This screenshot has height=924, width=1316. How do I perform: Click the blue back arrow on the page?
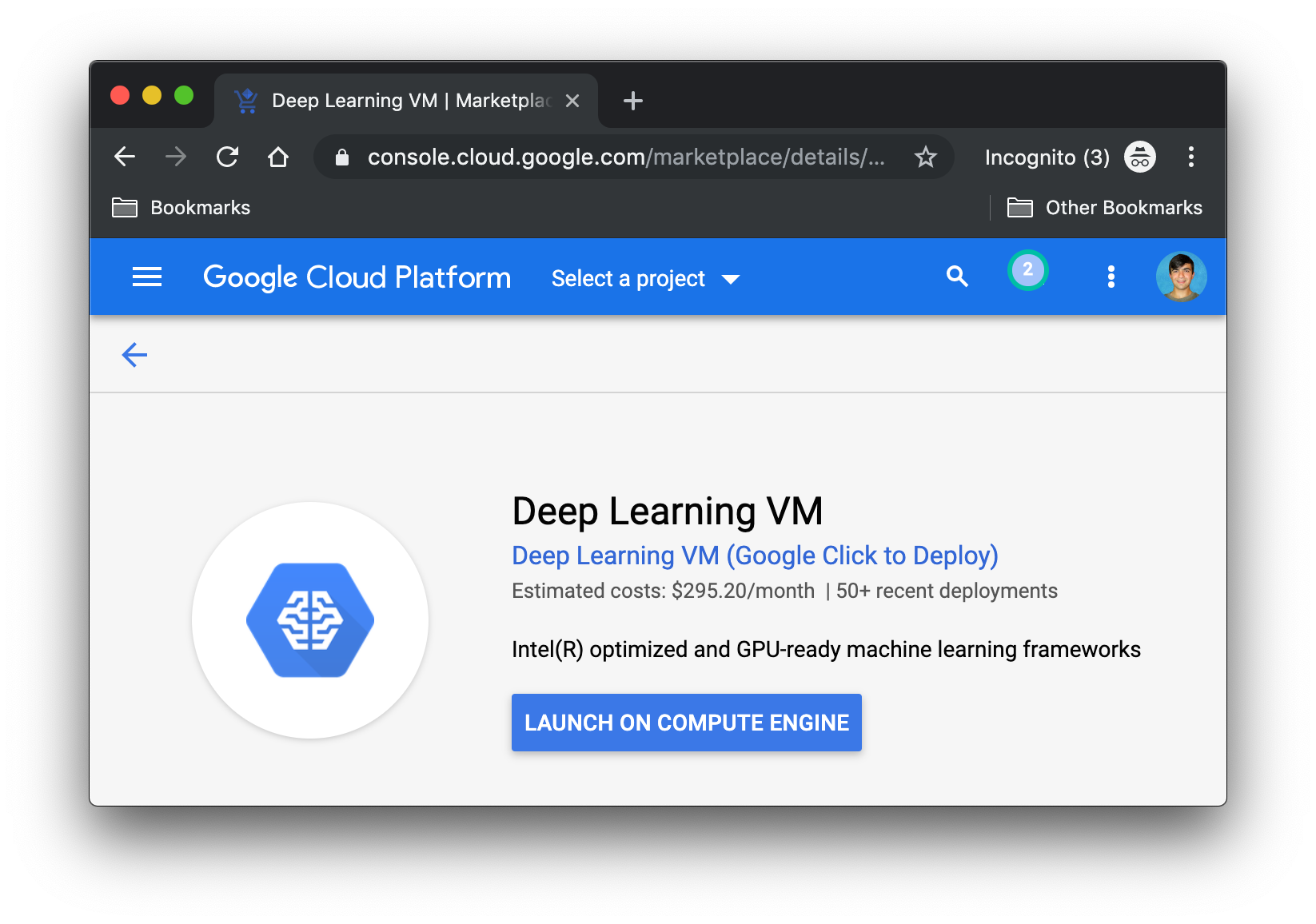(x=134, y=355)
